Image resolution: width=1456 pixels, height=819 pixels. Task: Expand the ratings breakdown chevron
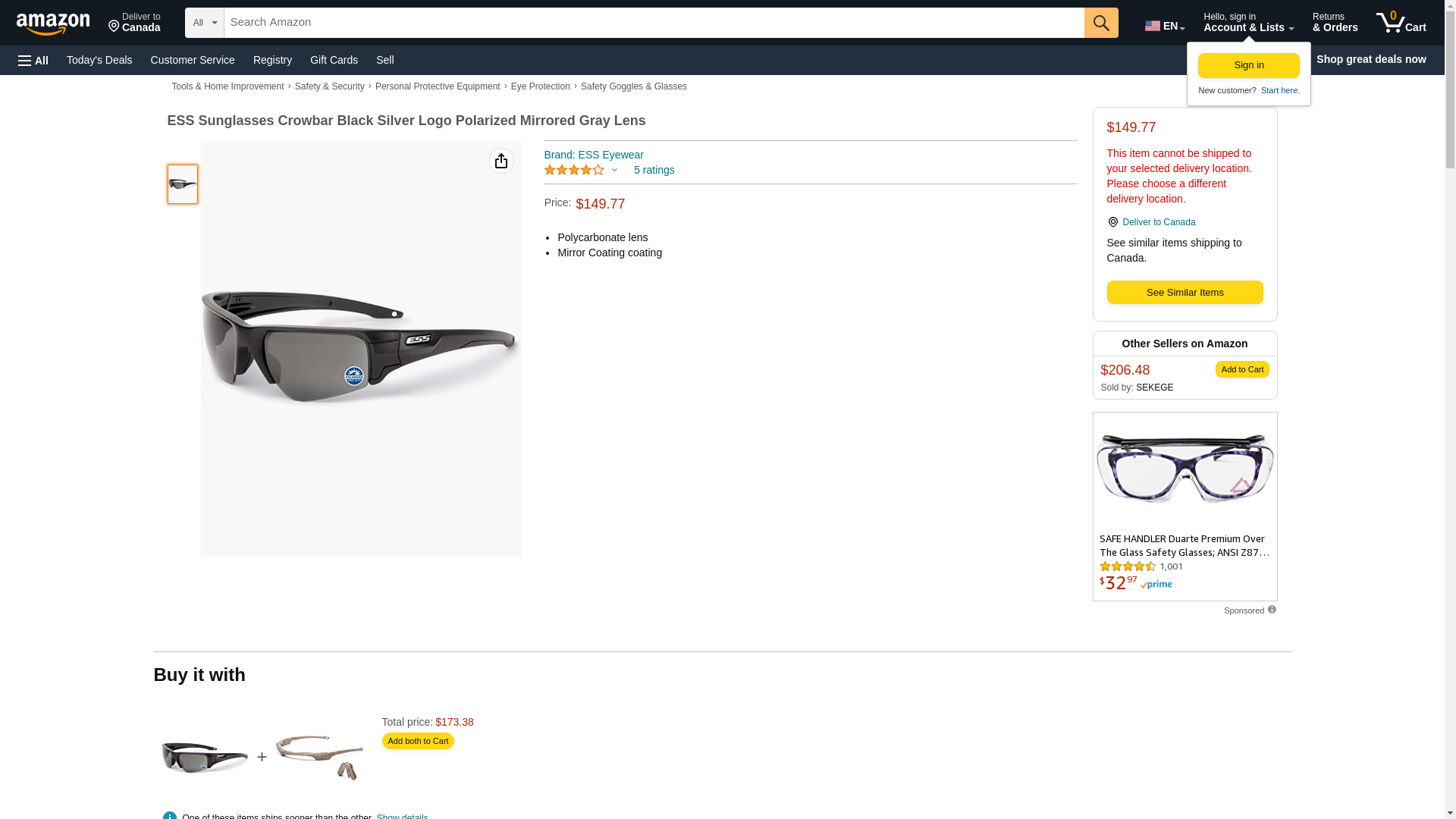(x=614, y=170)
